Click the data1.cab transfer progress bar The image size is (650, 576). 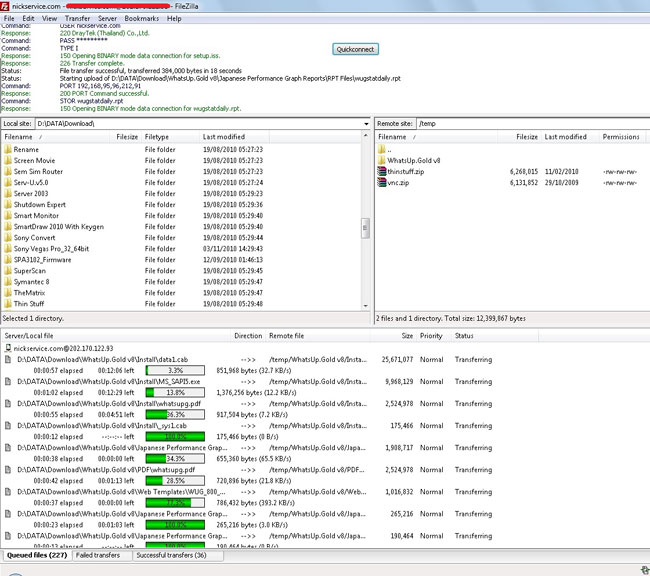tap(176, 369)
